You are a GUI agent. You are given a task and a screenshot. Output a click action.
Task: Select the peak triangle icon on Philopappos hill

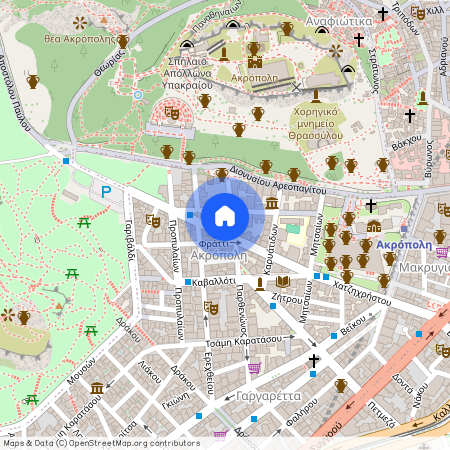(x=59, y=306)
